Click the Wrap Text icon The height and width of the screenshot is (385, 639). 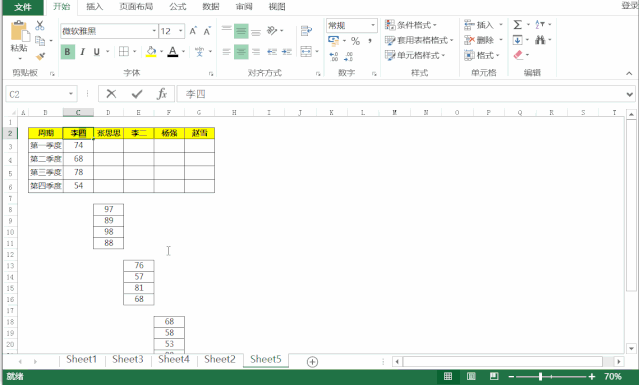[306, 31]
